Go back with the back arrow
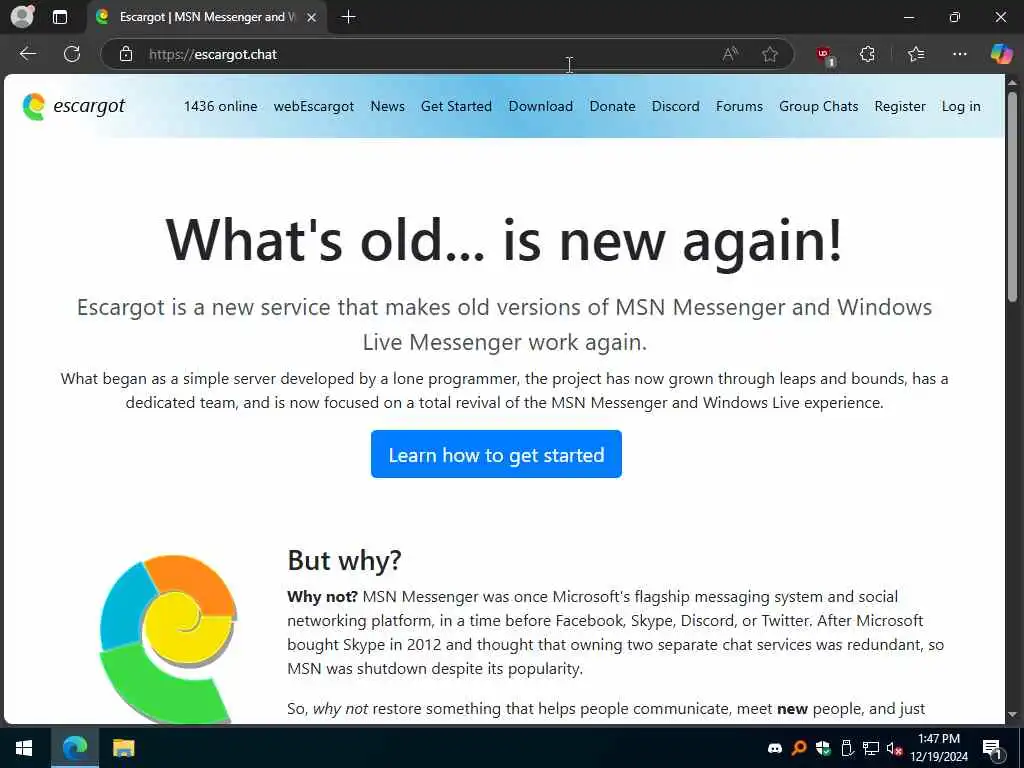This screenshot has height=768, width=1024. coord(27,54)
